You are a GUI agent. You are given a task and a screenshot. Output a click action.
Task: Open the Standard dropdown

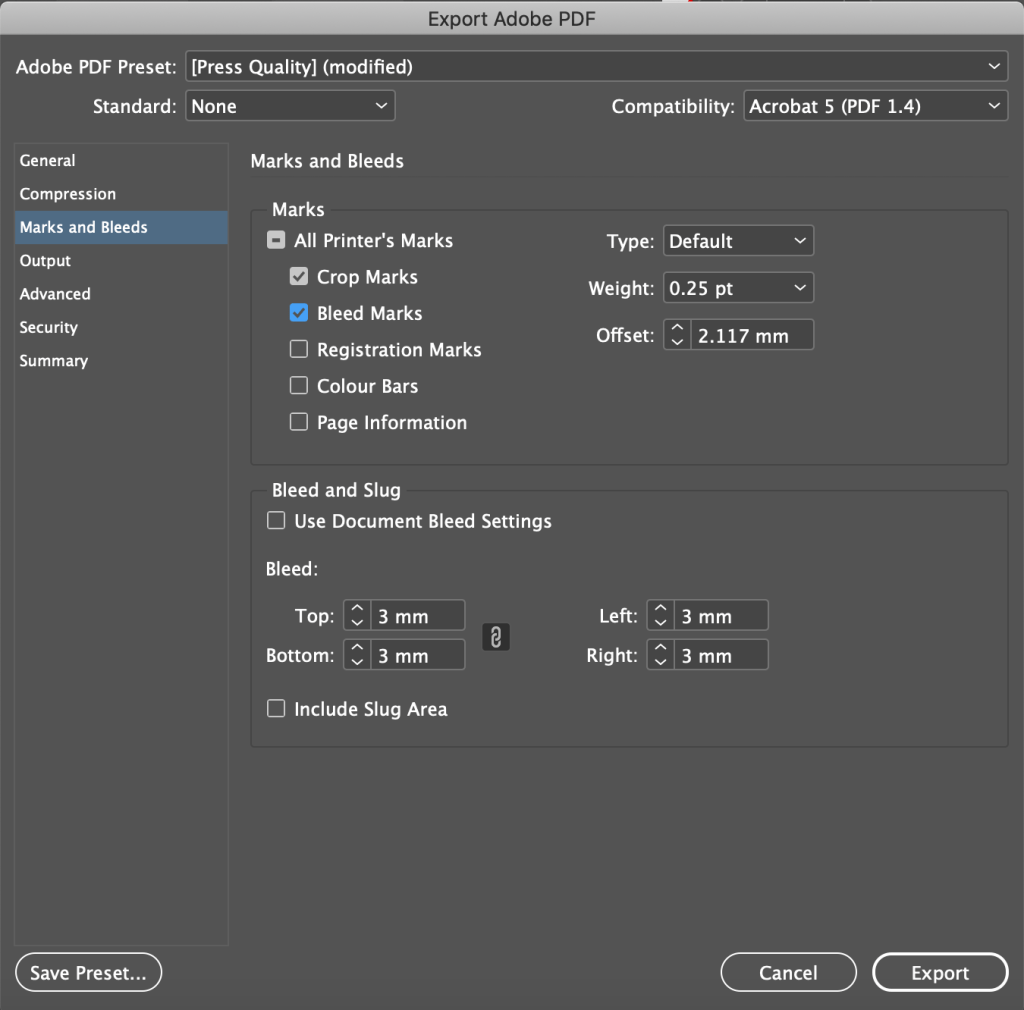click(290, 106)
